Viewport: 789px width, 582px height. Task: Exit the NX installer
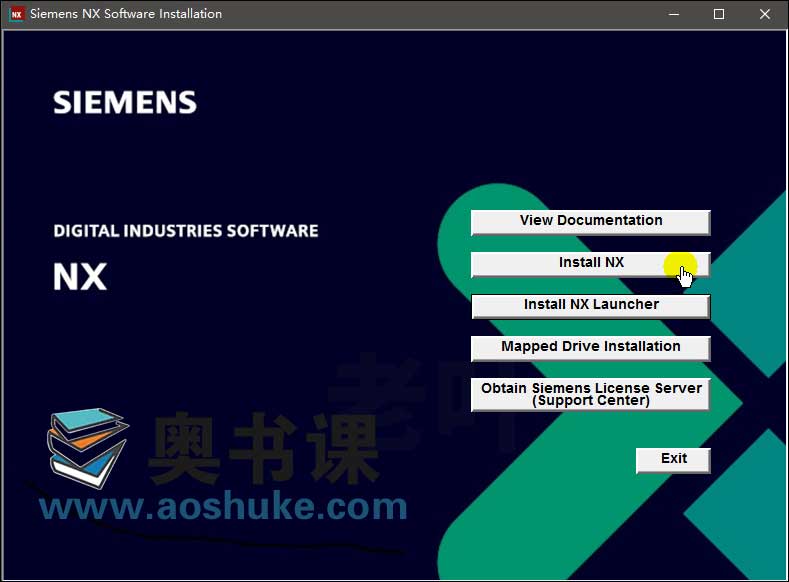coord(673,460)
